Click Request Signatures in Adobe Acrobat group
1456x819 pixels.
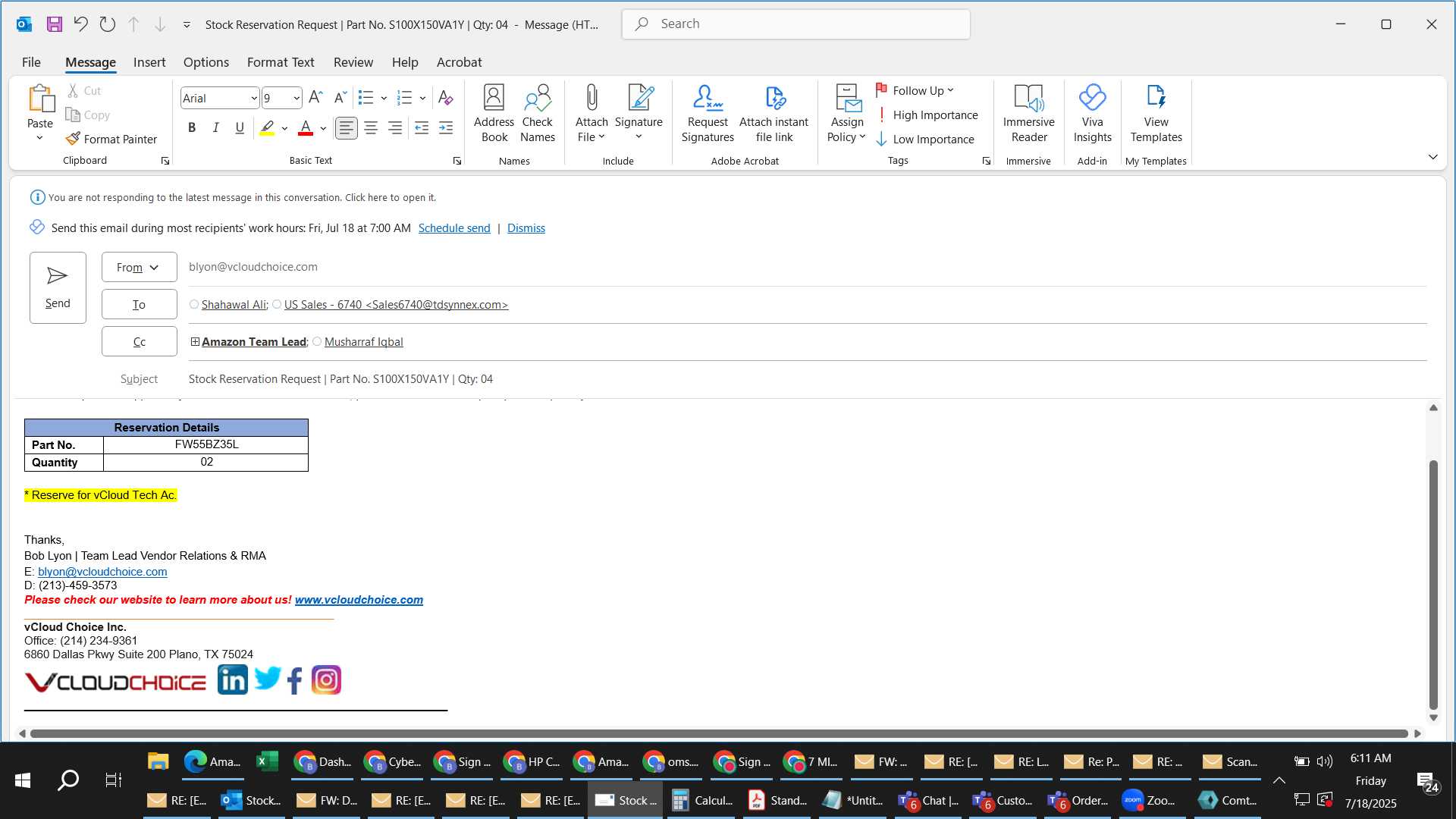click(x=708, y=113)
